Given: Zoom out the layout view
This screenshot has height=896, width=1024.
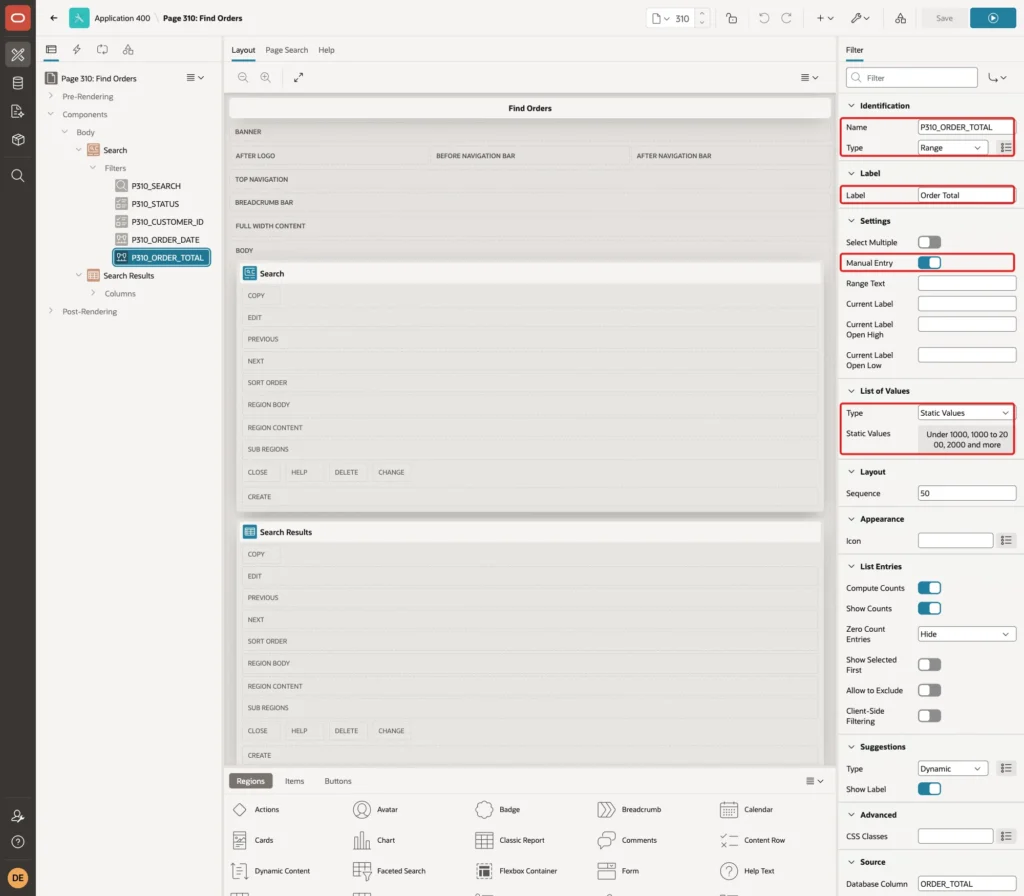Looking at the screenshot, I should [x=243, y=77].
